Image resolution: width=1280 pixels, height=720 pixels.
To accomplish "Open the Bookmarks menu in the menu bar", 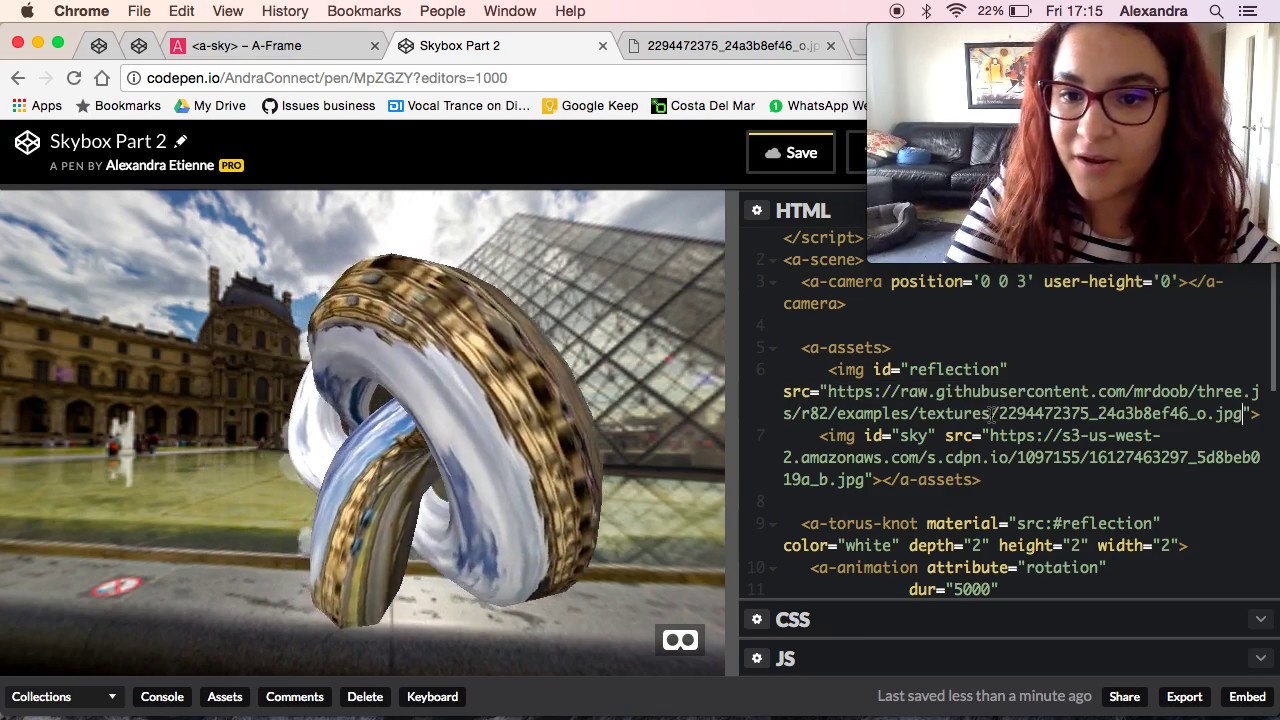I will tap(364, 11).
